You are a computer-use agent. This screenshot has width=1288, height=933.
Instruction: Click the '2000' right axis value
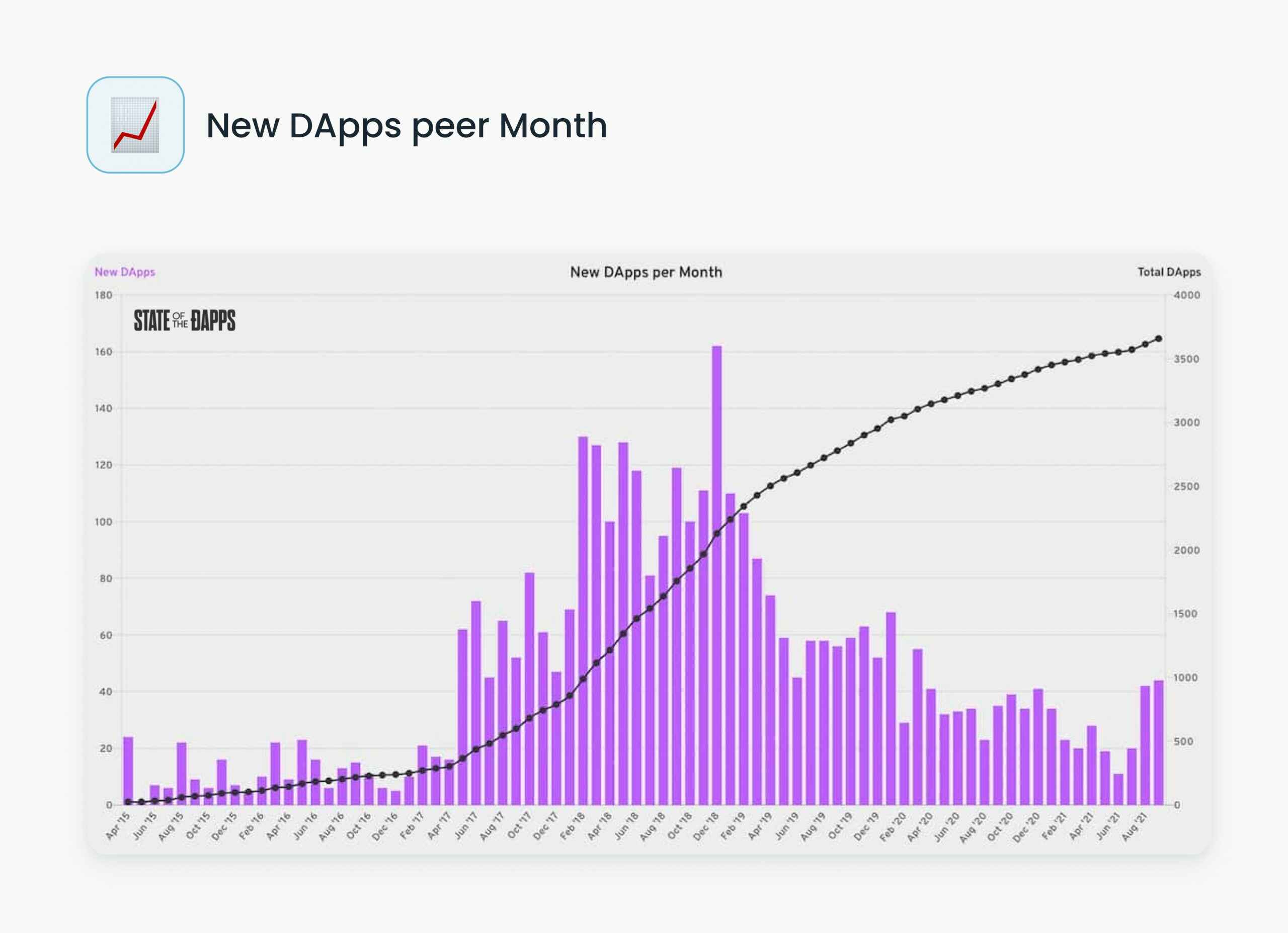pos(1187,550)
